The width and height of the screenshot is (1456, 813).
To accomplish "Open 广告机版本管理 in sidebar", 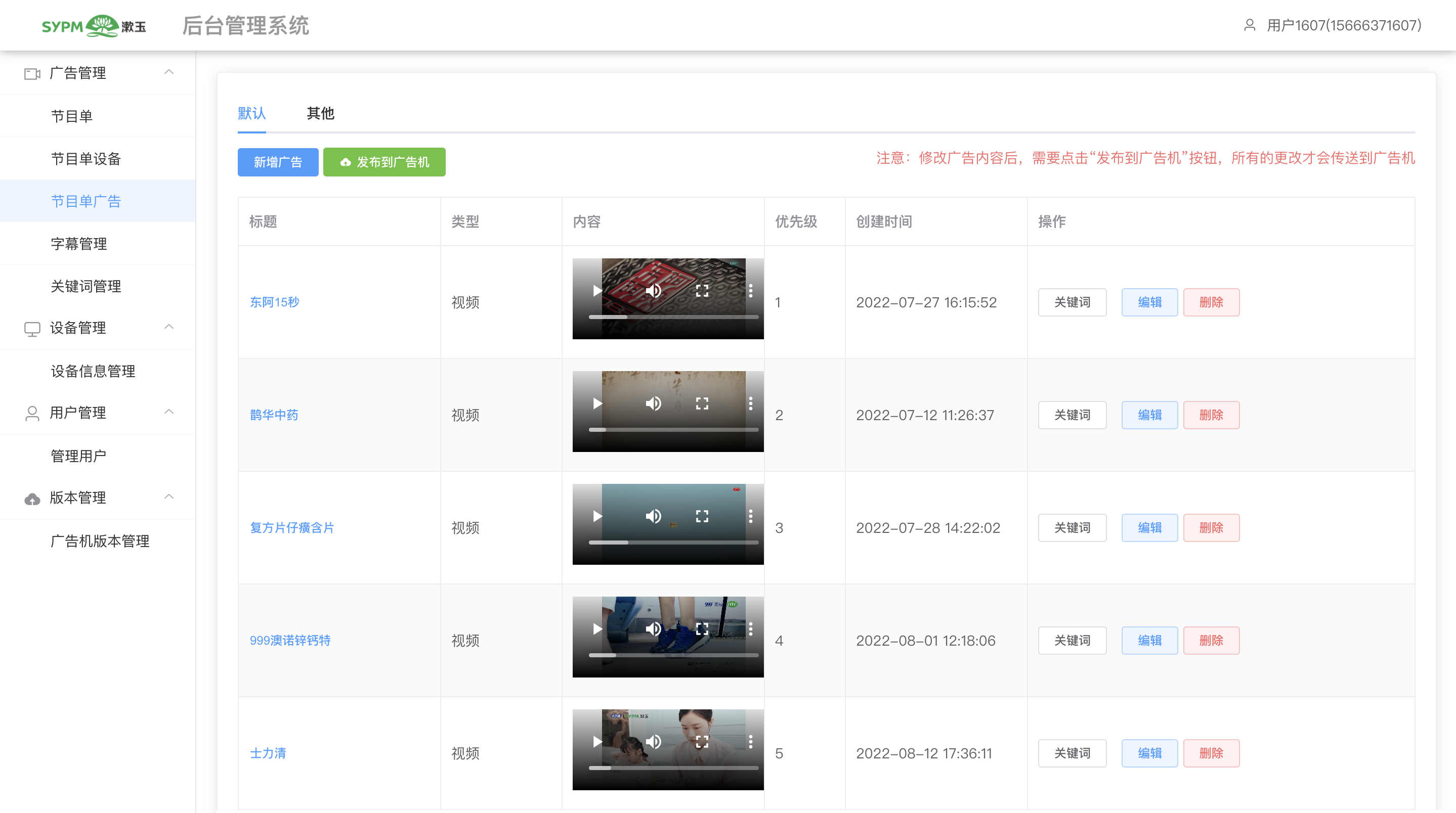I will tap(98, 541).
